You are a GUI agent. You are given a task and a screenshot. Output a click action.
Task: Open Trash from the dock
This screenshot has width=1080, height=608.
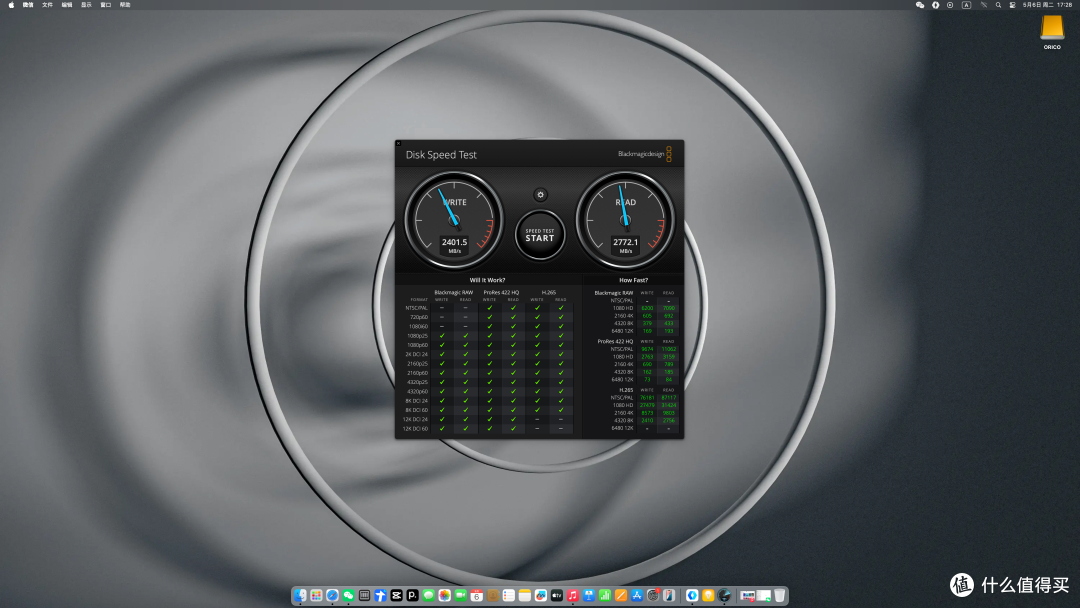point(780,595)
